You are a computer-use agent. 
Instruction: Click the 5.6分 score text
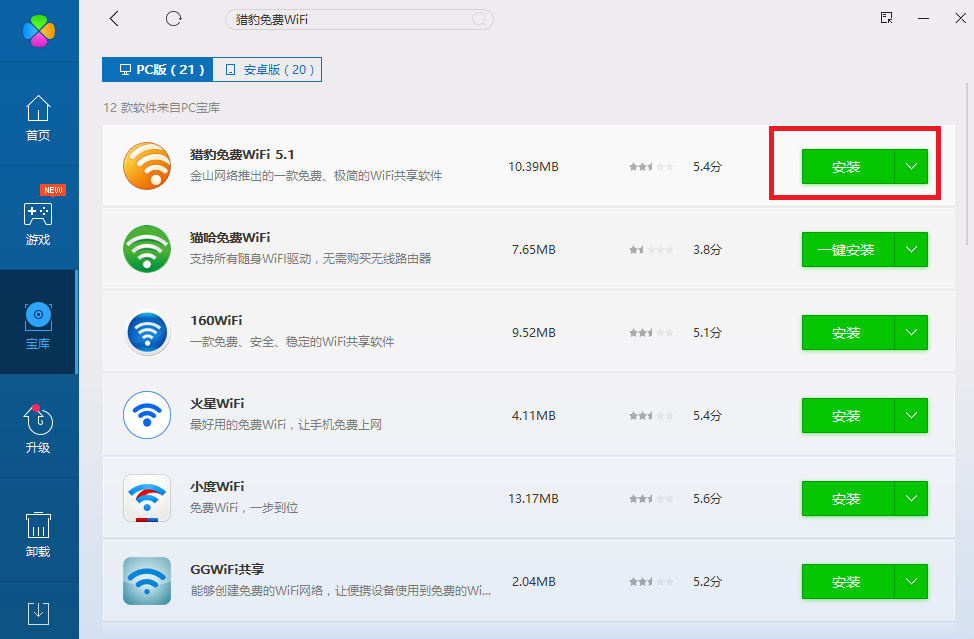click(x=708, y=499)
